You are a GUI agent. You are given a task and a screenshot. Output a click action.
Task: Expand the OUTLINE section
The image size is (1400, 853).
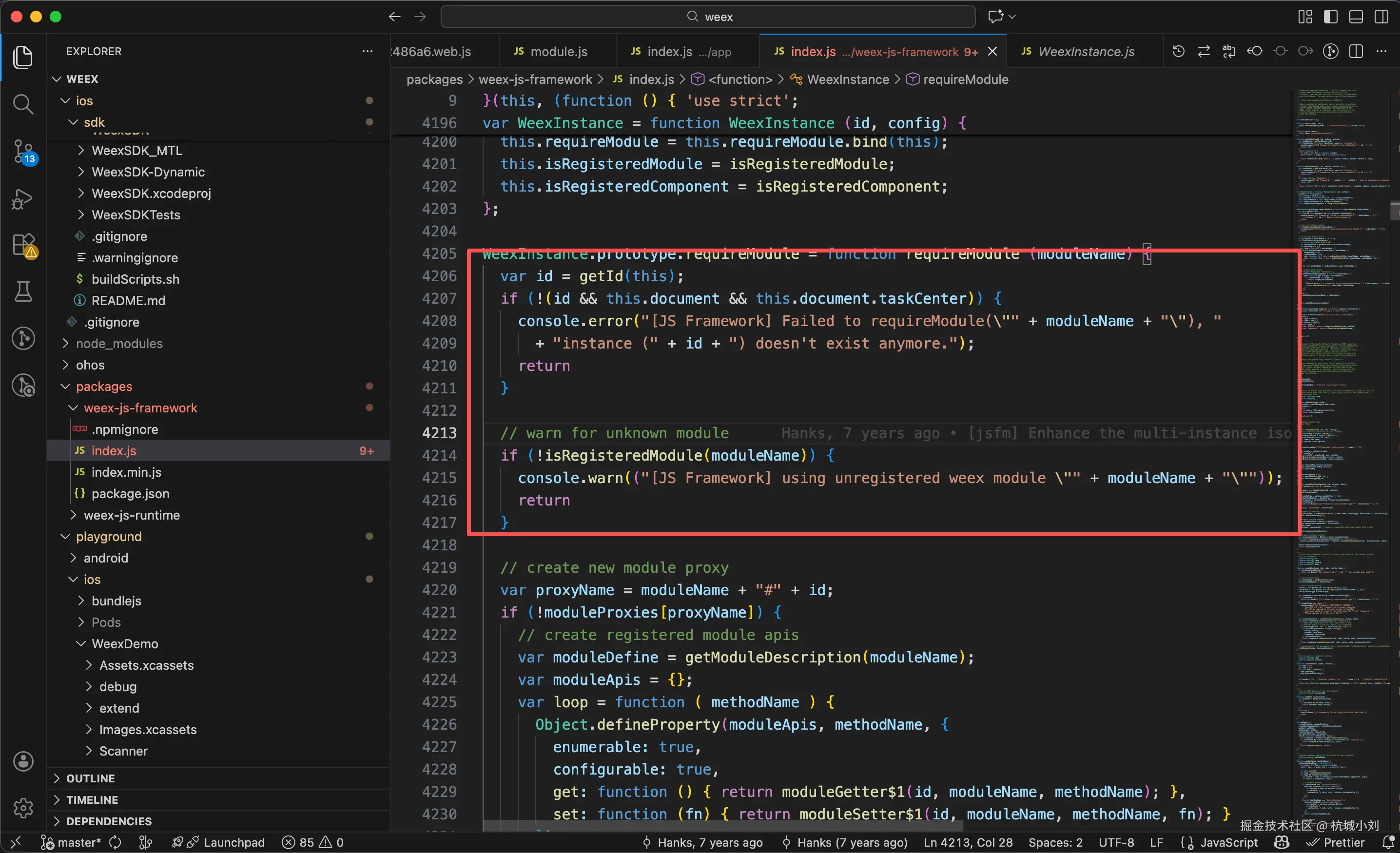click(x=90, y=778)
